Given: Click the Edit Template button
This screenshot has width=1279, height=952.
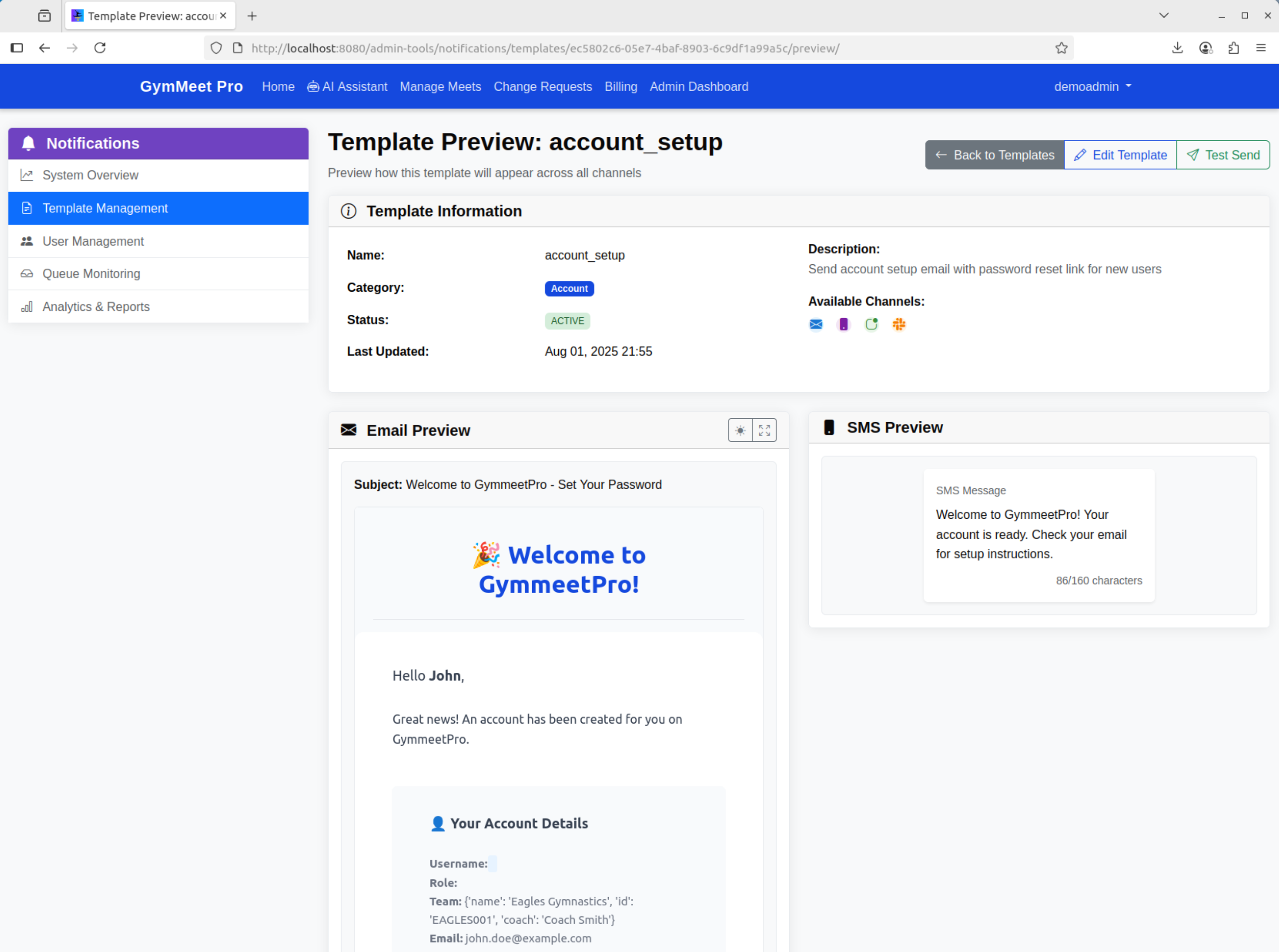Looking at the screenshot, I should 1120,155.
